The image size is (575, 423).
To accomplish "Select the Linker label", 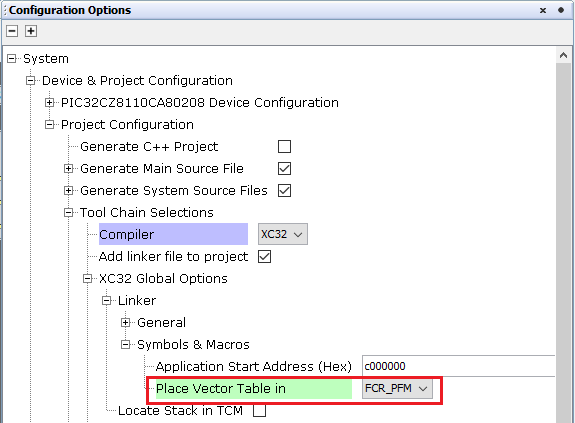I will (137, 301).
